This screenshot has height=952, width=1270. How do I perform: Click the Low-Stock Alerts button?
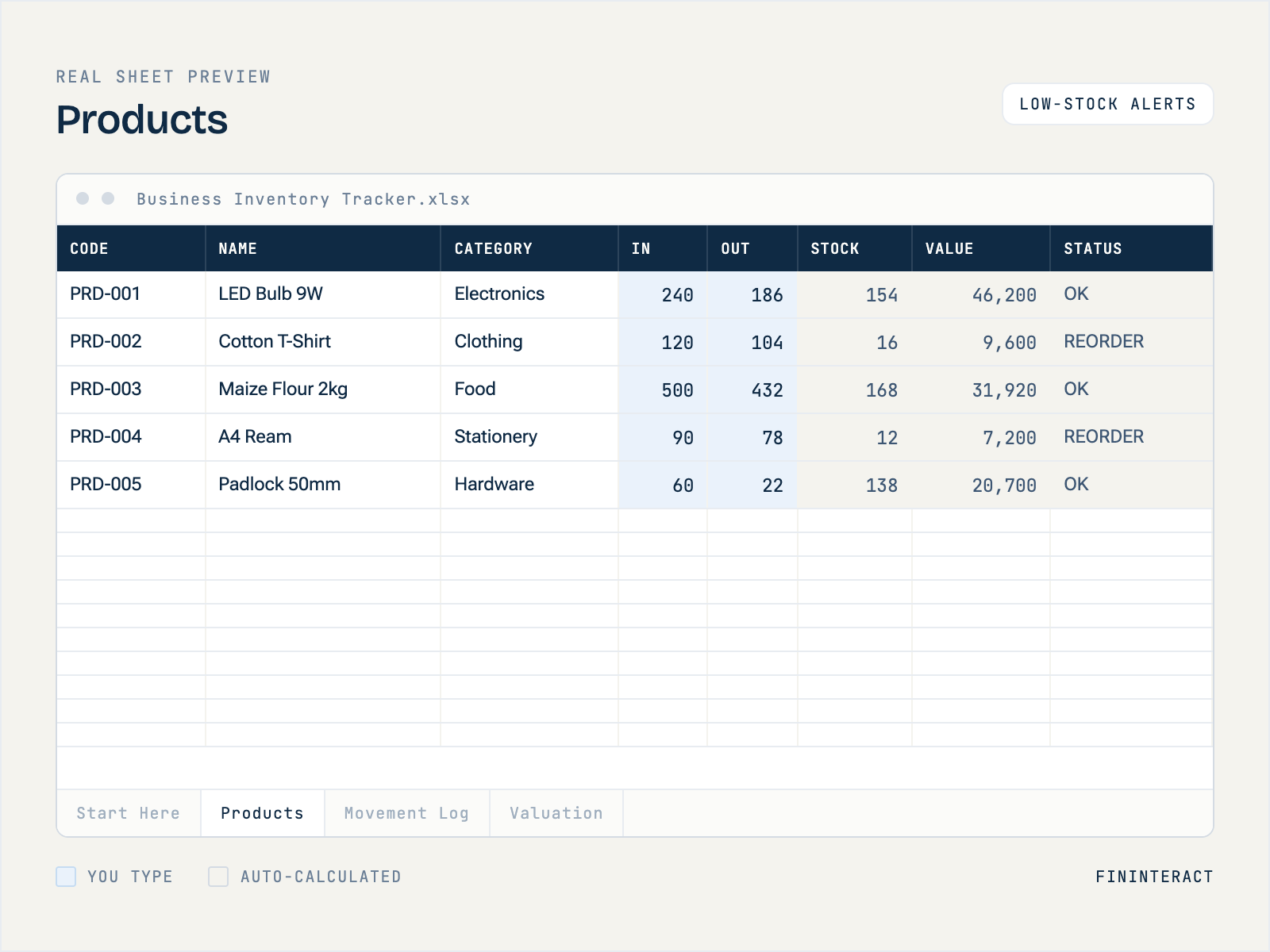pos(1108,104)
